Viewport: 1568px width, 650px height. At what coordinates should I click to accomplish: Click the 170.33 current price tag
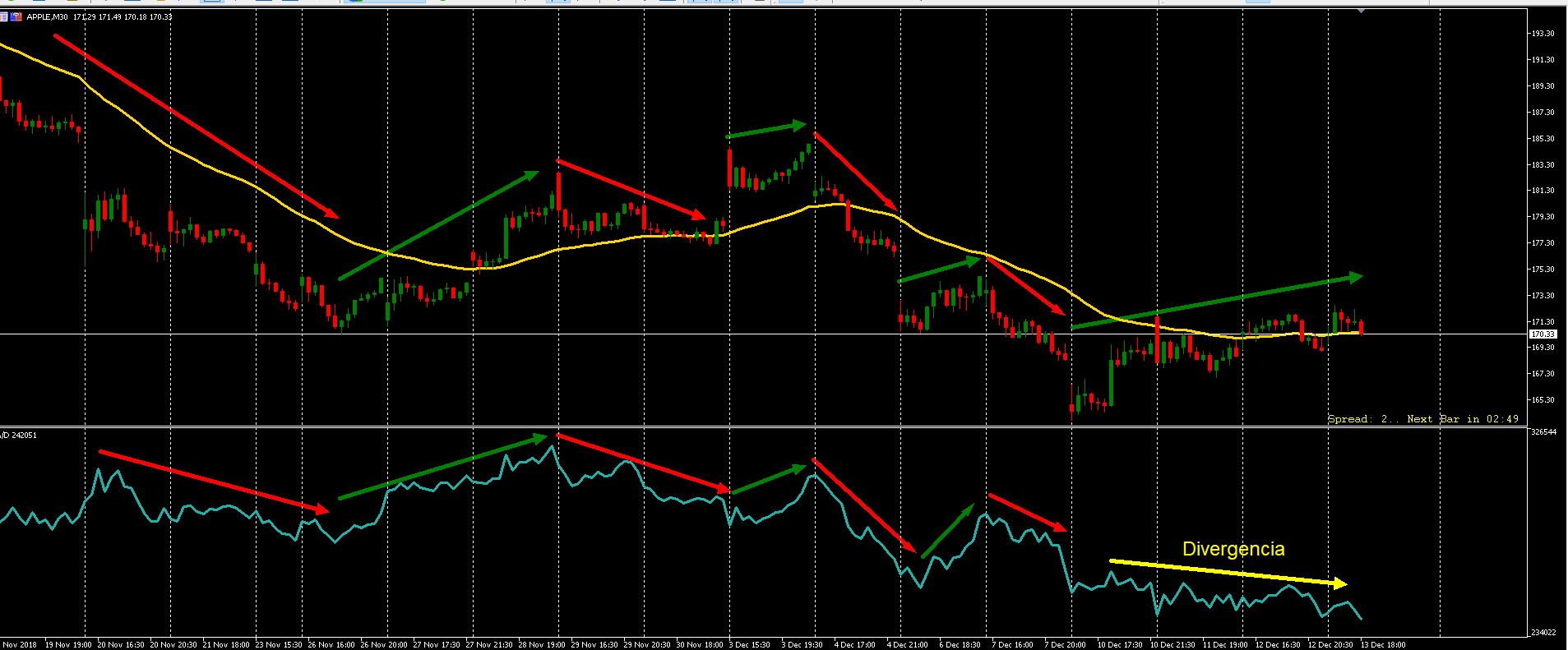1543,334
